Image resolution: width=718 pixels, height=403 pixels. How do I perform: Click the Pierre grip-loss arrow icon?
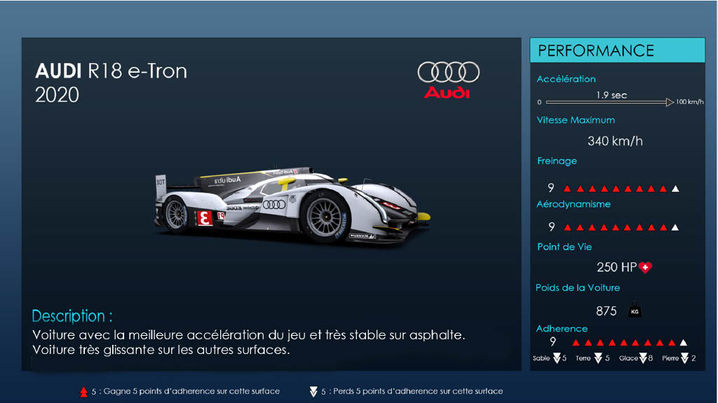(x=684, y=358)
